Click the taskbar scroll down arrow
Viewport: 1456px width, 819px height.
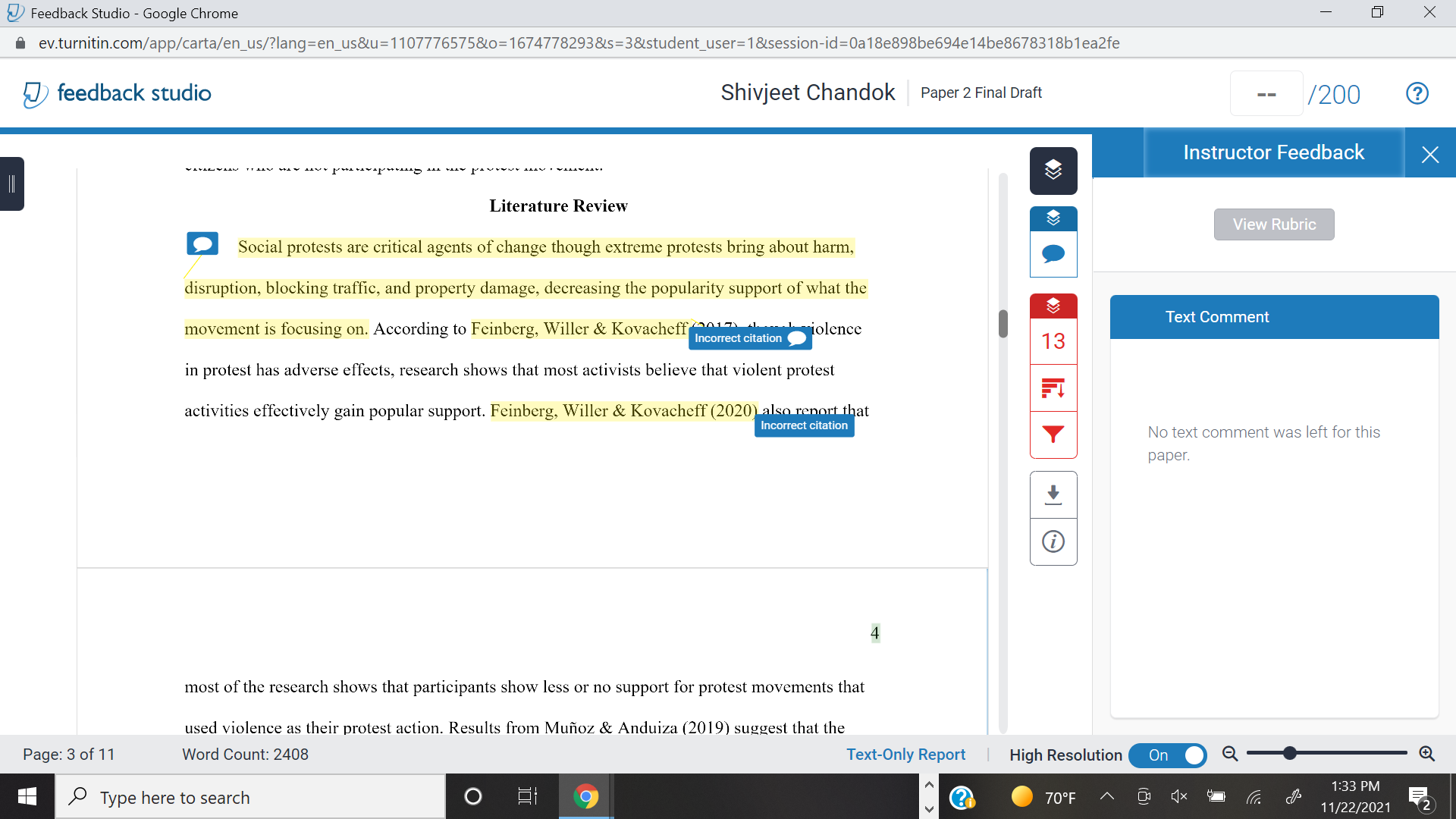coord(929,809)
